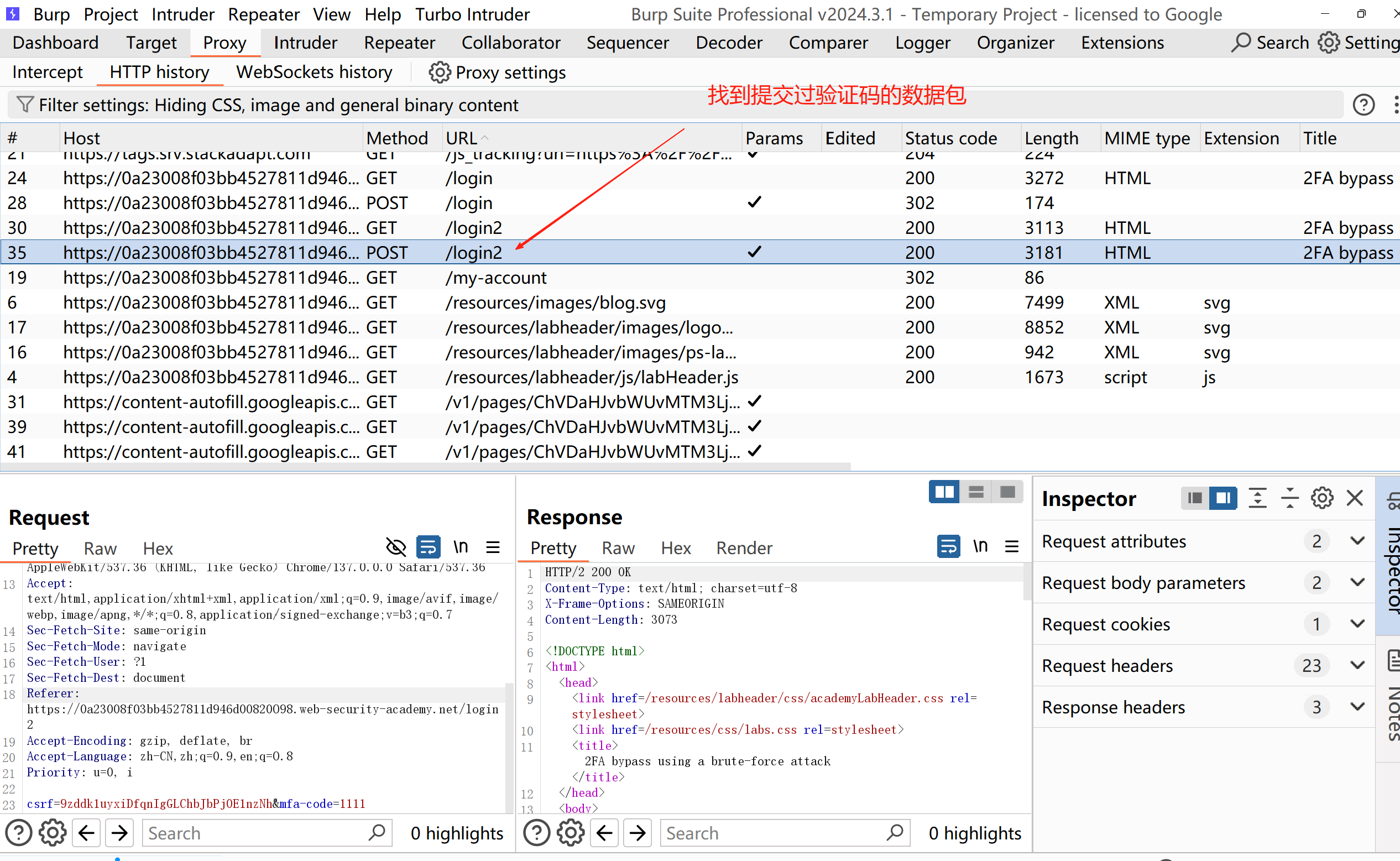Image resolution: width=1400 pixels, height=861 pixels.
Task: Expand Request body parameters section
Action: click(x=1357, y=582)
